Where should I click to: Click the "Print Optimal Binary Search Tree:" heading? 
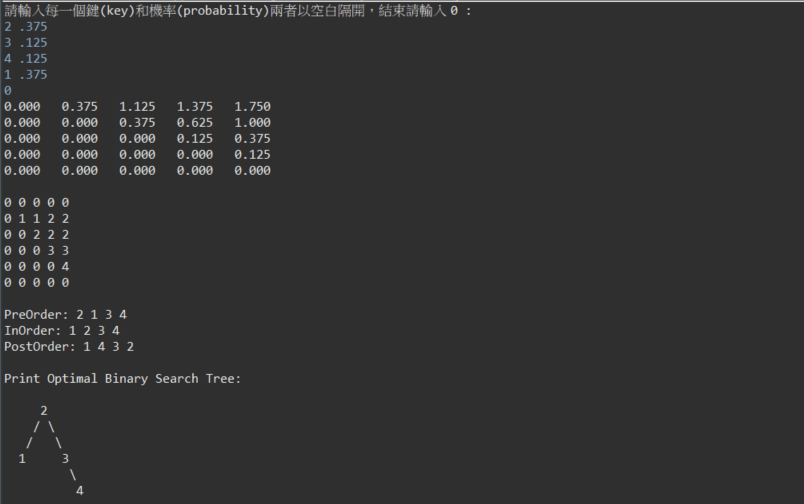point(122,379)
